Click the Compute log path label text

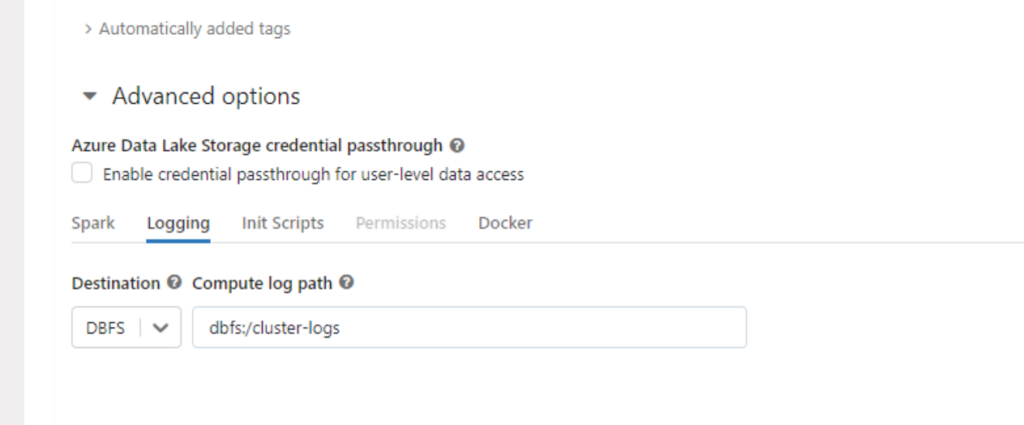pos(263,283)
